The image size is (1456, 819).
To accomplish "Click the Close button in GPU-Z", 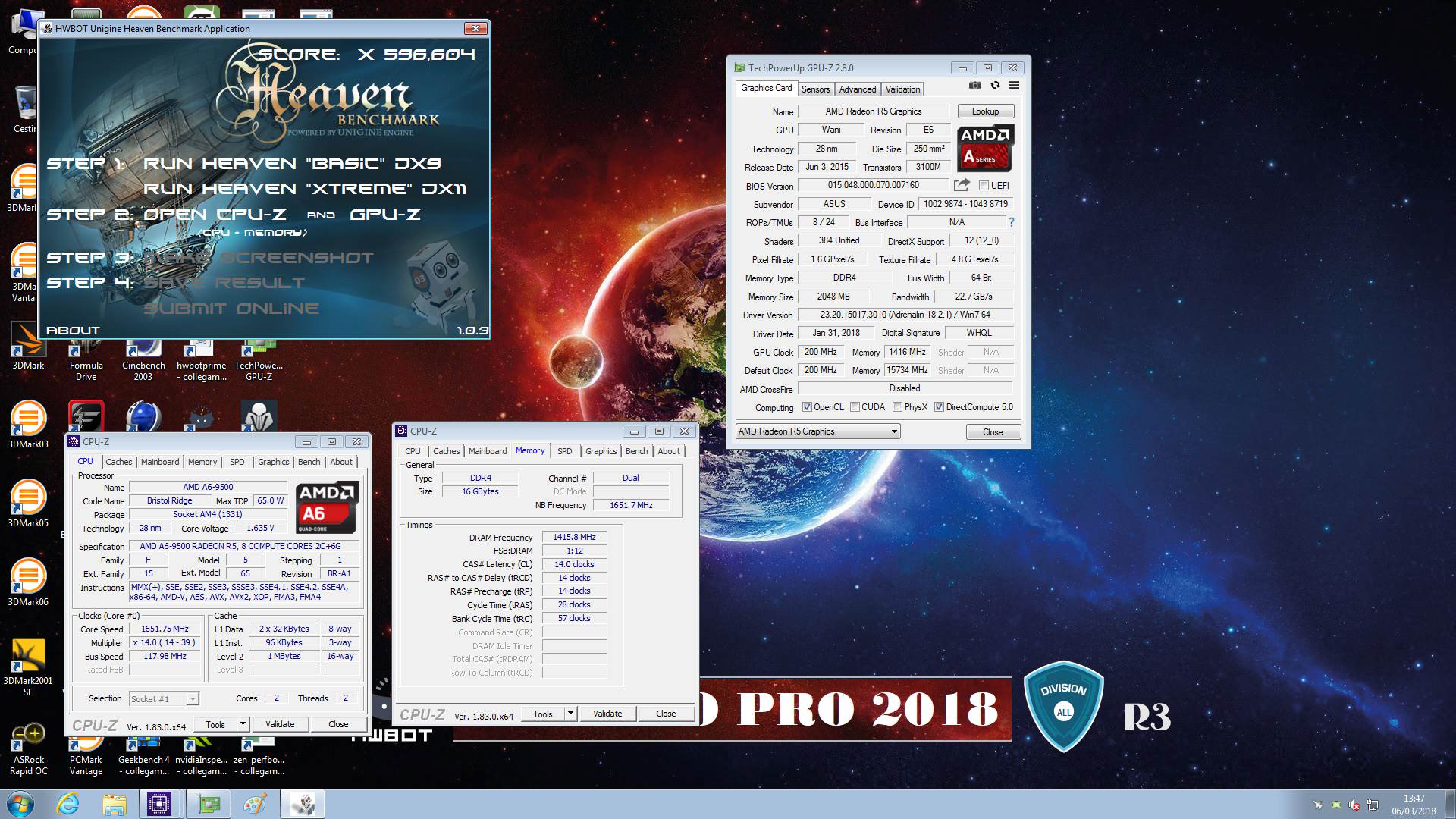I will coord(993,431).
